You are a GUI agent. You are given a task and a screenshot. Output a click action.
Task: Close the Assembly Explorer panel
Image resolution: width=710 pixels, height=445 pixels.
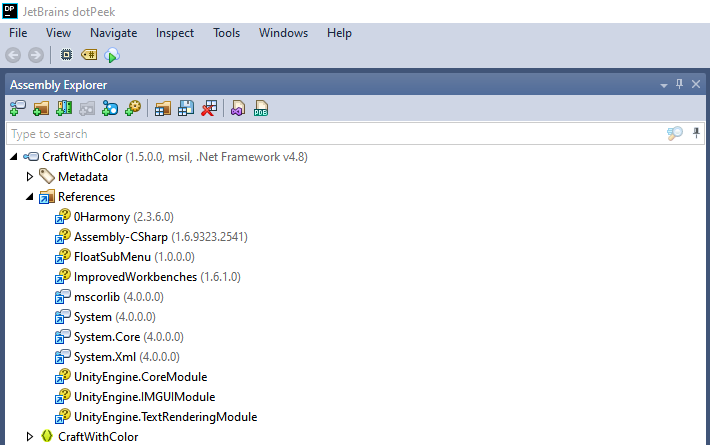pyautogui.click(x=696, y=84)
